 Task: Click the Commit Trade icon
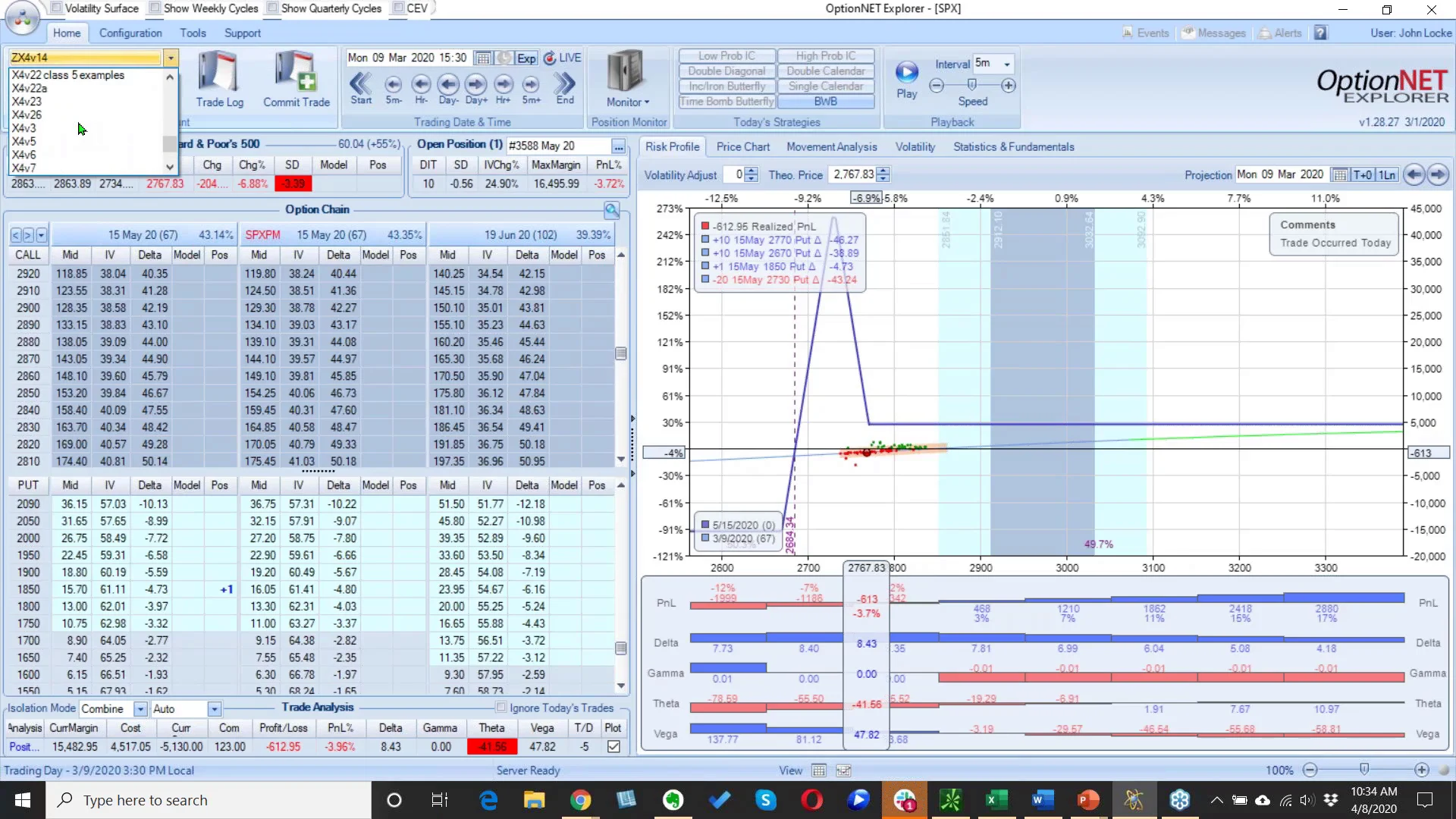click(x=297, y=80)
